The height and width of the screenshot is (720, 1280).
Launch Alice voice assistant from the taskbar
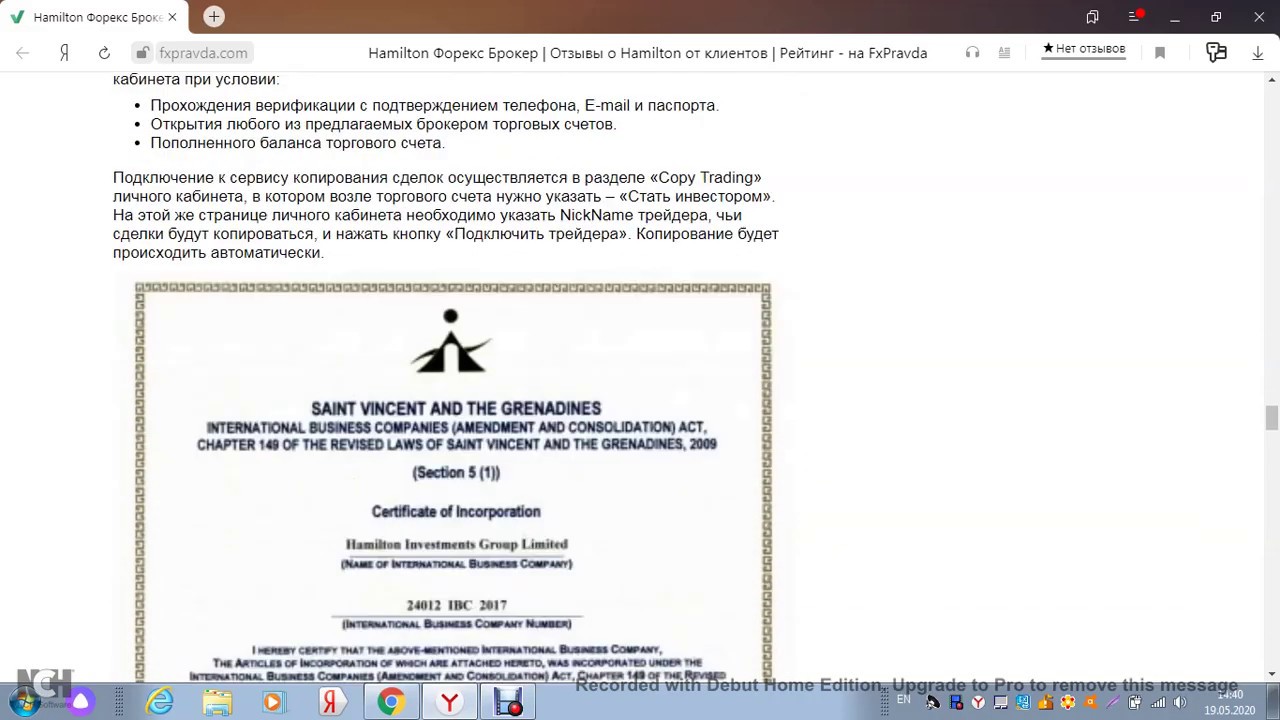pos(81,701)
